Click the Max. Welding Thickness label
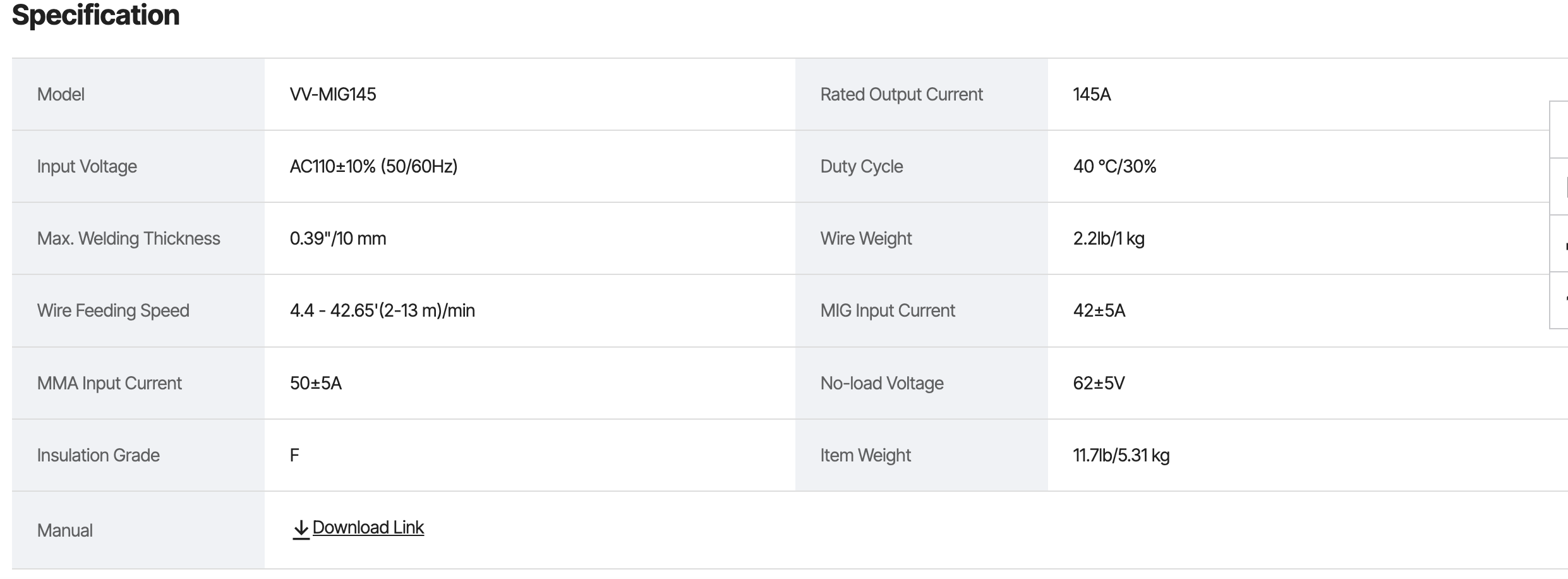Screen dimensions: 1568x579 pyautogui.click(x=128, y=238)
